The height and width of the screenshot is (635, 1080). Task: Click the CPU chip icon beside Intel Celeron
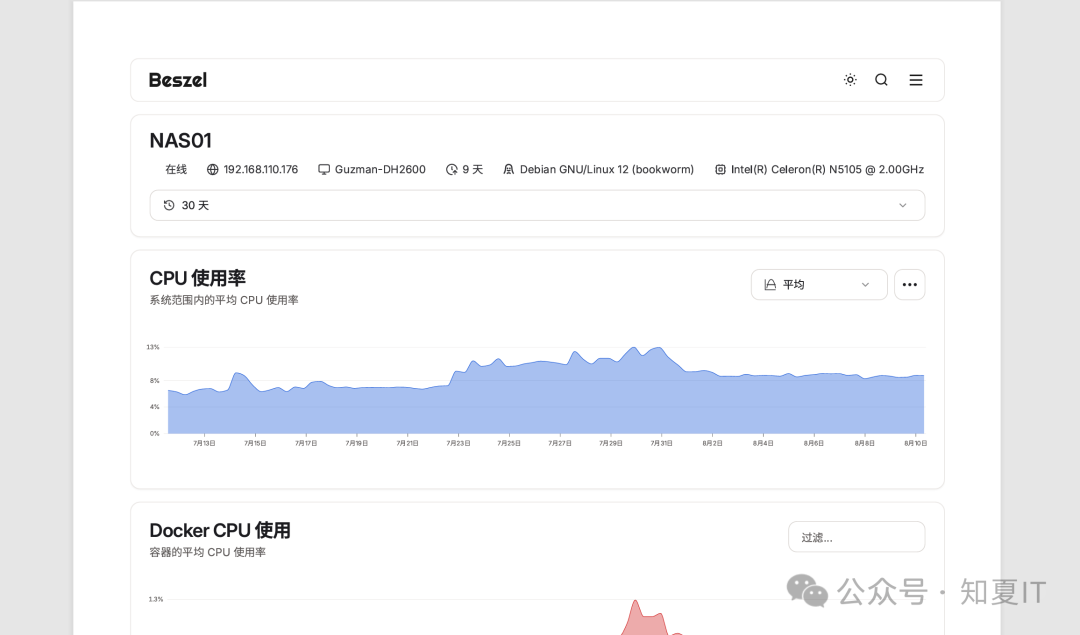tap(720, 169)
